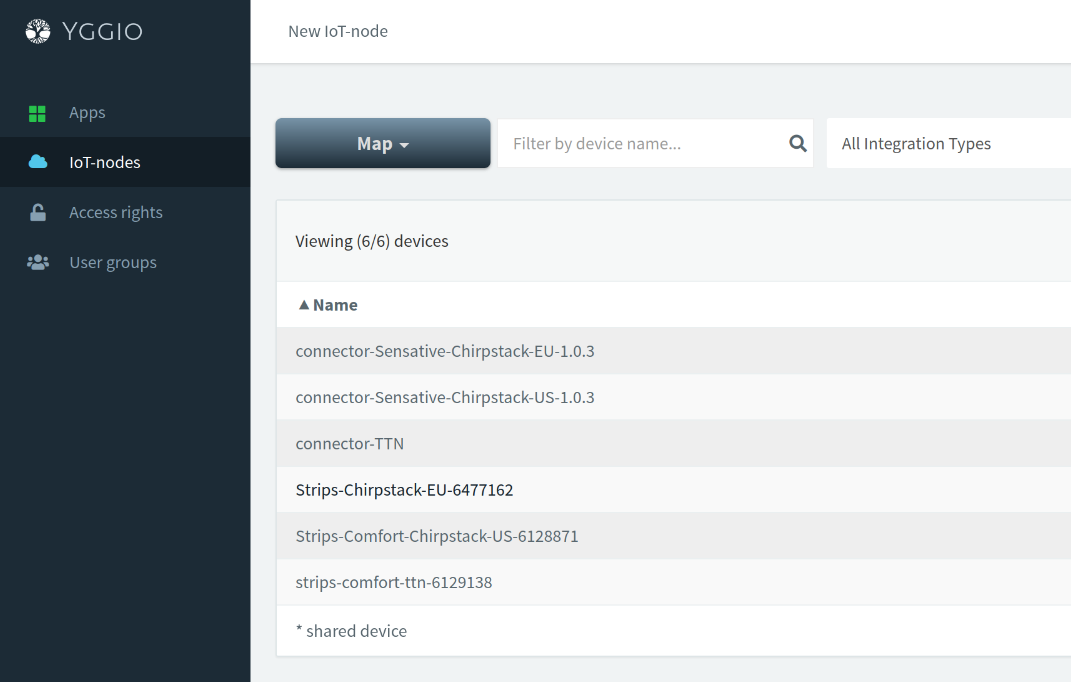Open the Apps sidebar menu item

pos(87,113)
